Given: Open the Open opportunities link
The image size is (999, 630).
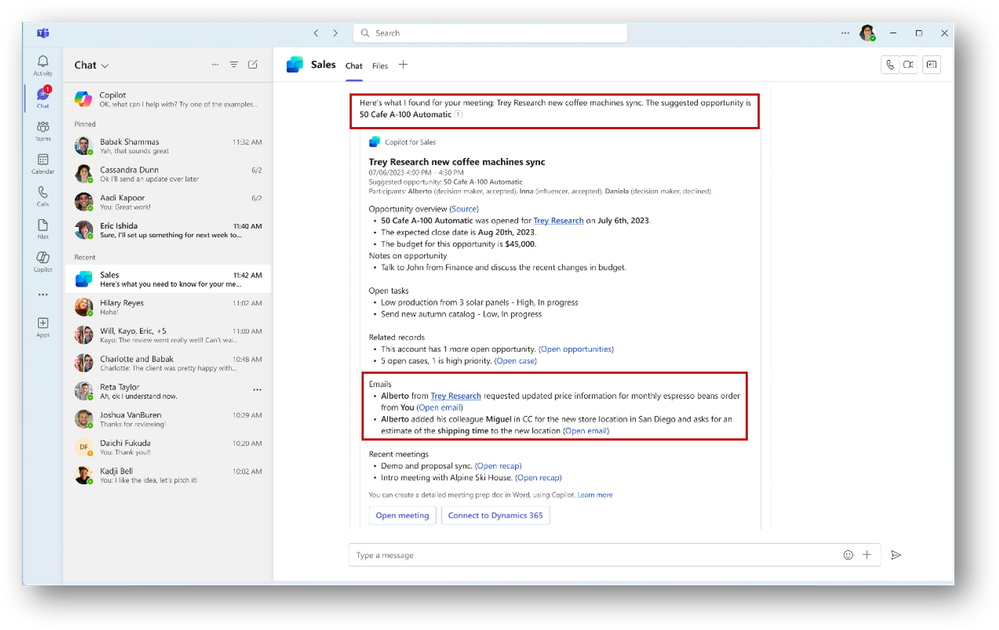Looking at the screenshot, I should [x=576, y=349].
